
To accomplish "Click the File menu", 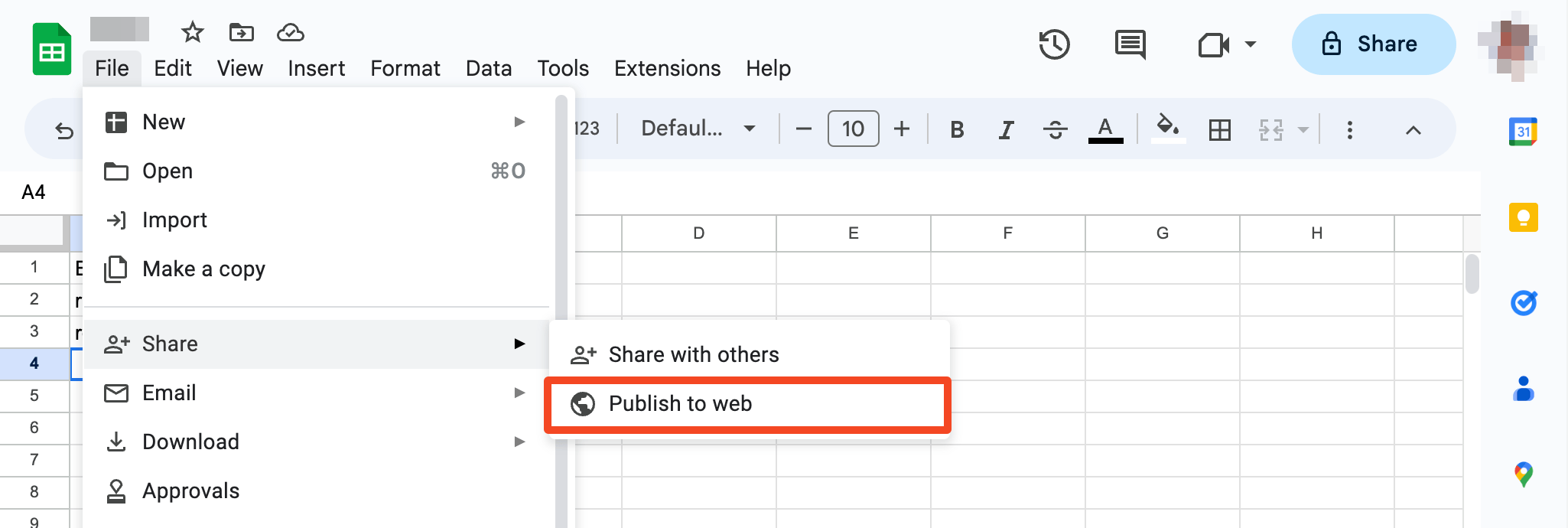I will coord(112,68).
